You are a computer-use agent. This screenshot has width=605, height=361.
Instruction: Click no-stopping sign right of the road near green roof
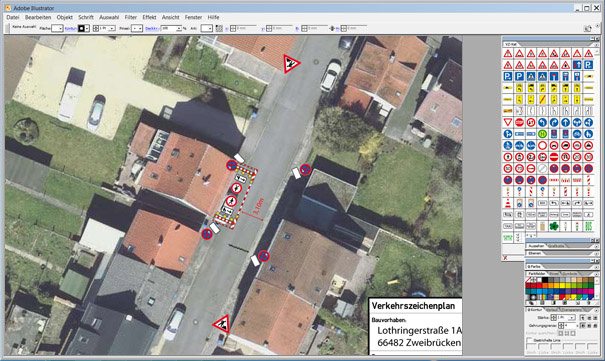pyautogui.click(x=305, y=169)
